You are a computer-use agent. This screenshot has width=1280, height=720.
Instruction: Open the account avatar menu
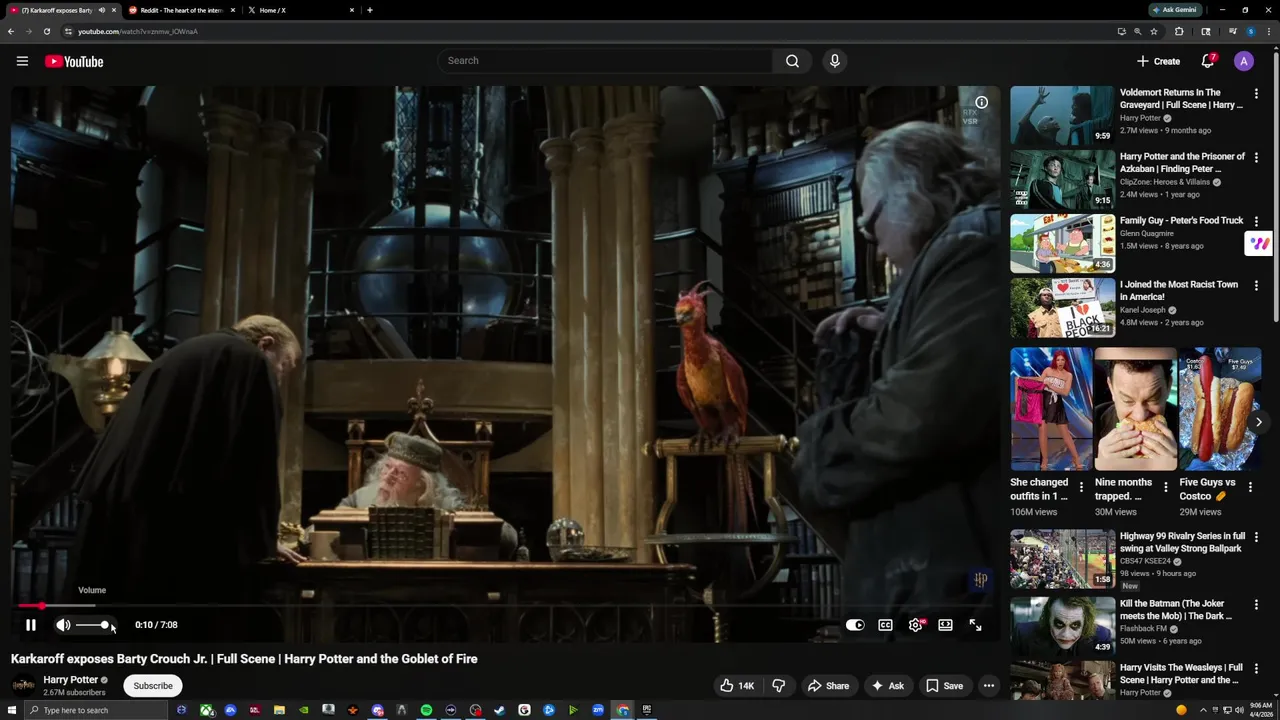coord(1244,61)
